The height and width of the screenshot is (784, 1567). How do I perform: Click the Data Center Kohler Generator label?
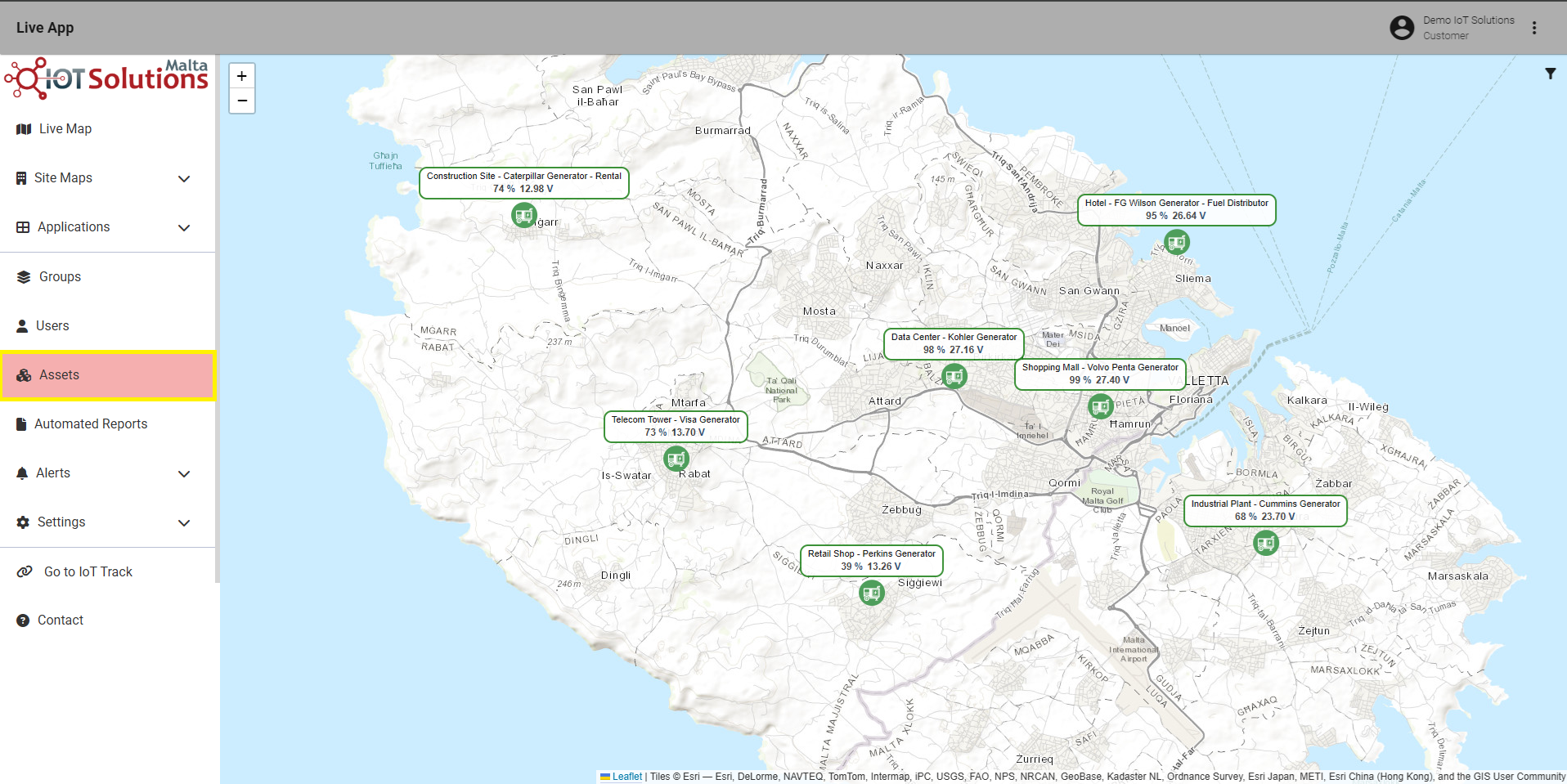tap(954, 344)
